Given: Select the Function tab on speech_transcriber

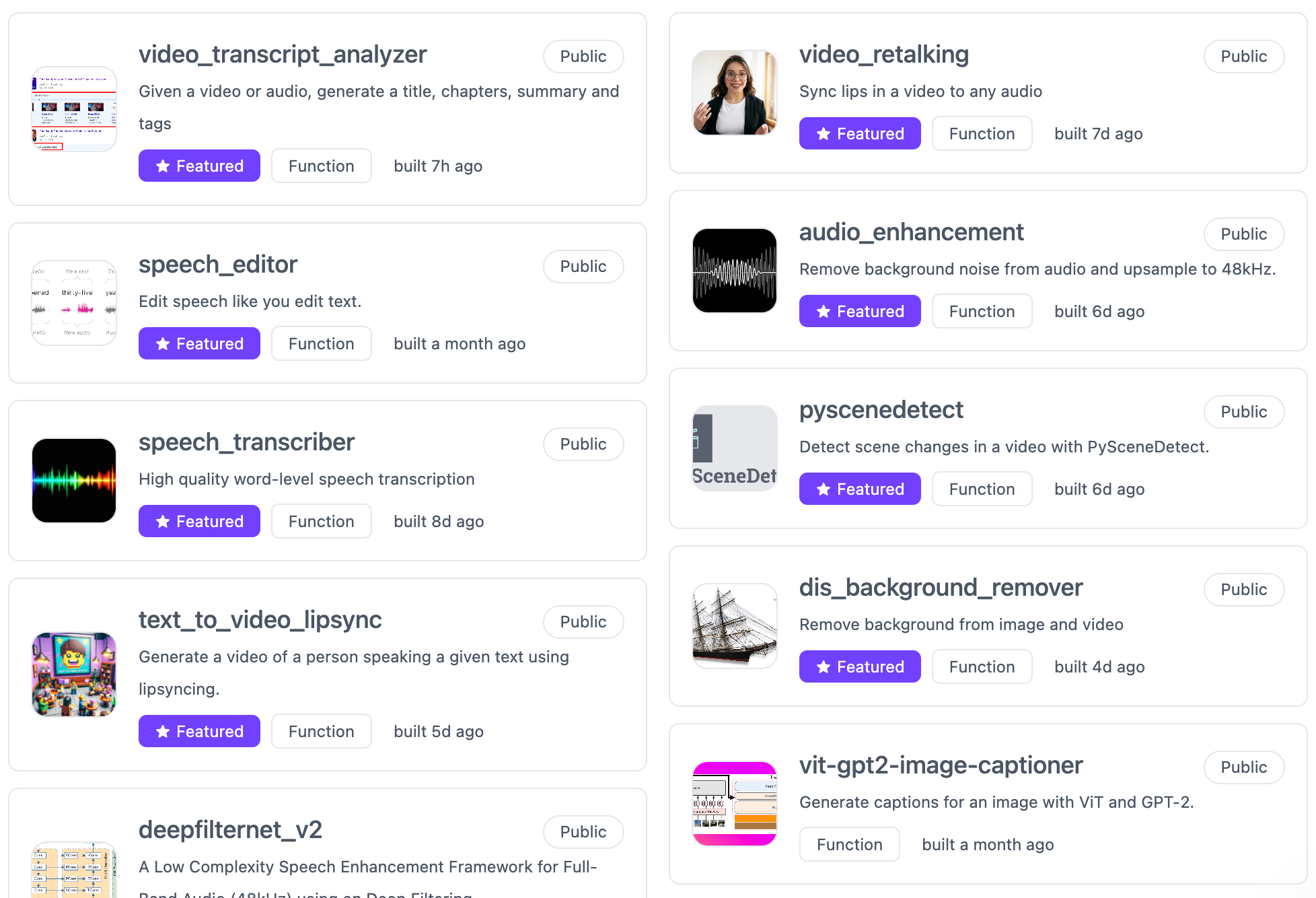Looking at the screenshot, I should (x=320, y=521).
